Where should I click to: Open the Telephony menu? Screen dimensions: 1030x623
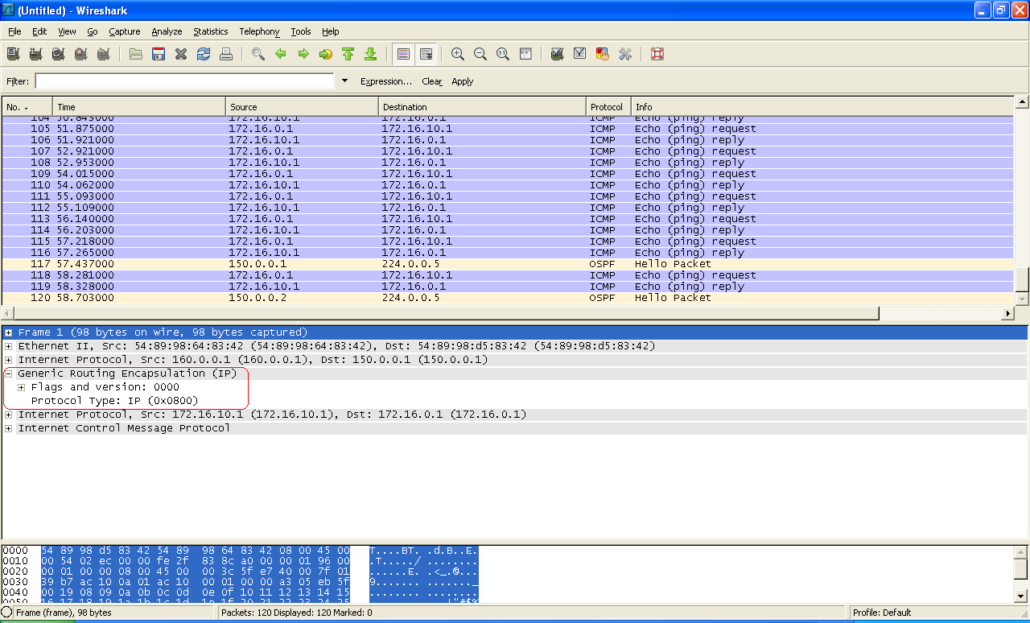coord(258,31)
